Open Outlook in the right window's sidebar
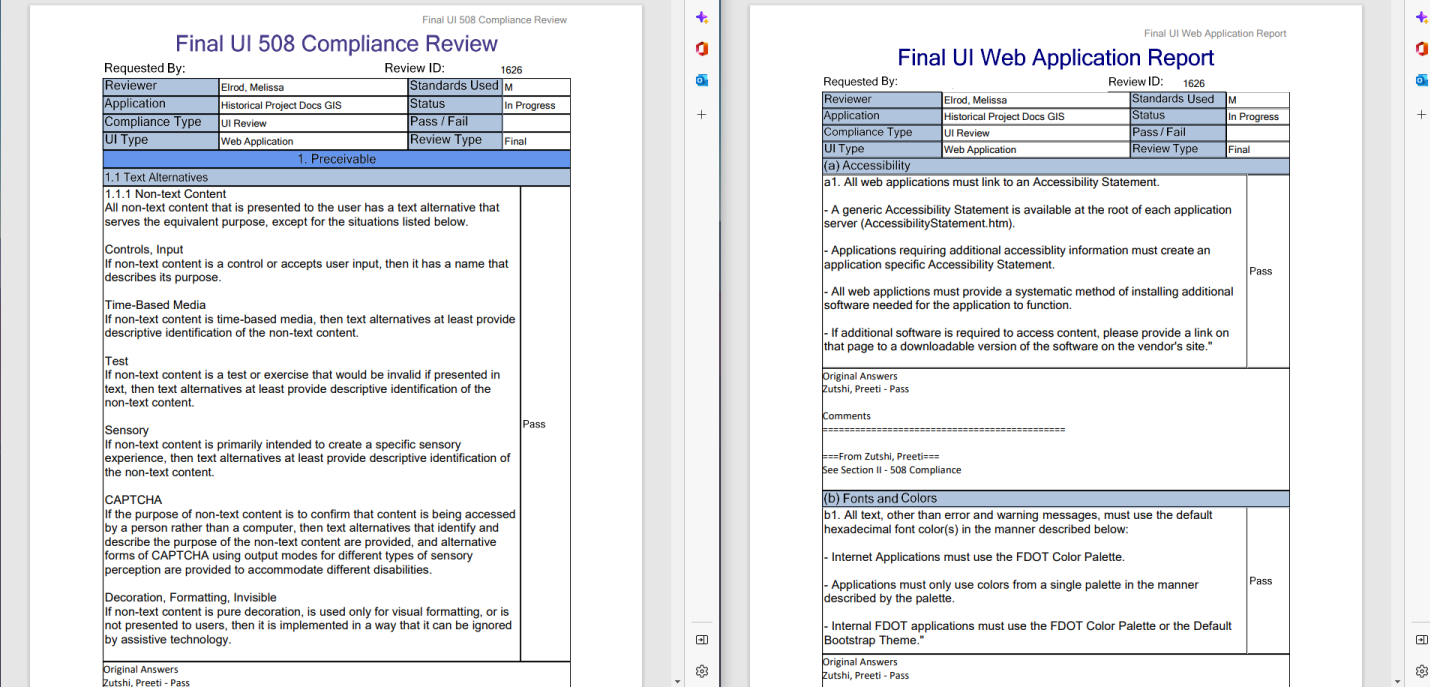The image size is (1430, 687). coord(1421,80)
